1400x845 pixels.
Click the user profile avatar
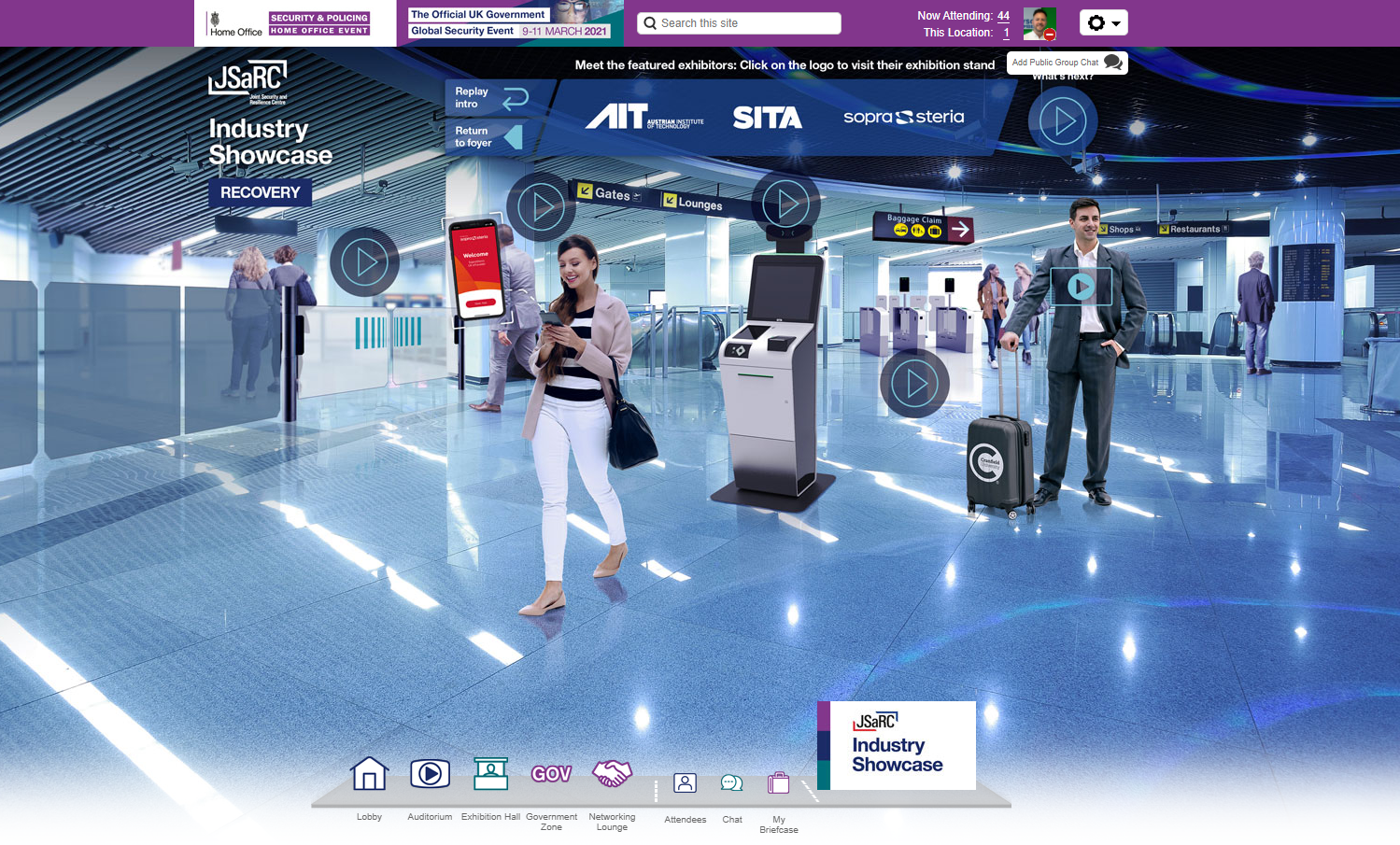1039,23
